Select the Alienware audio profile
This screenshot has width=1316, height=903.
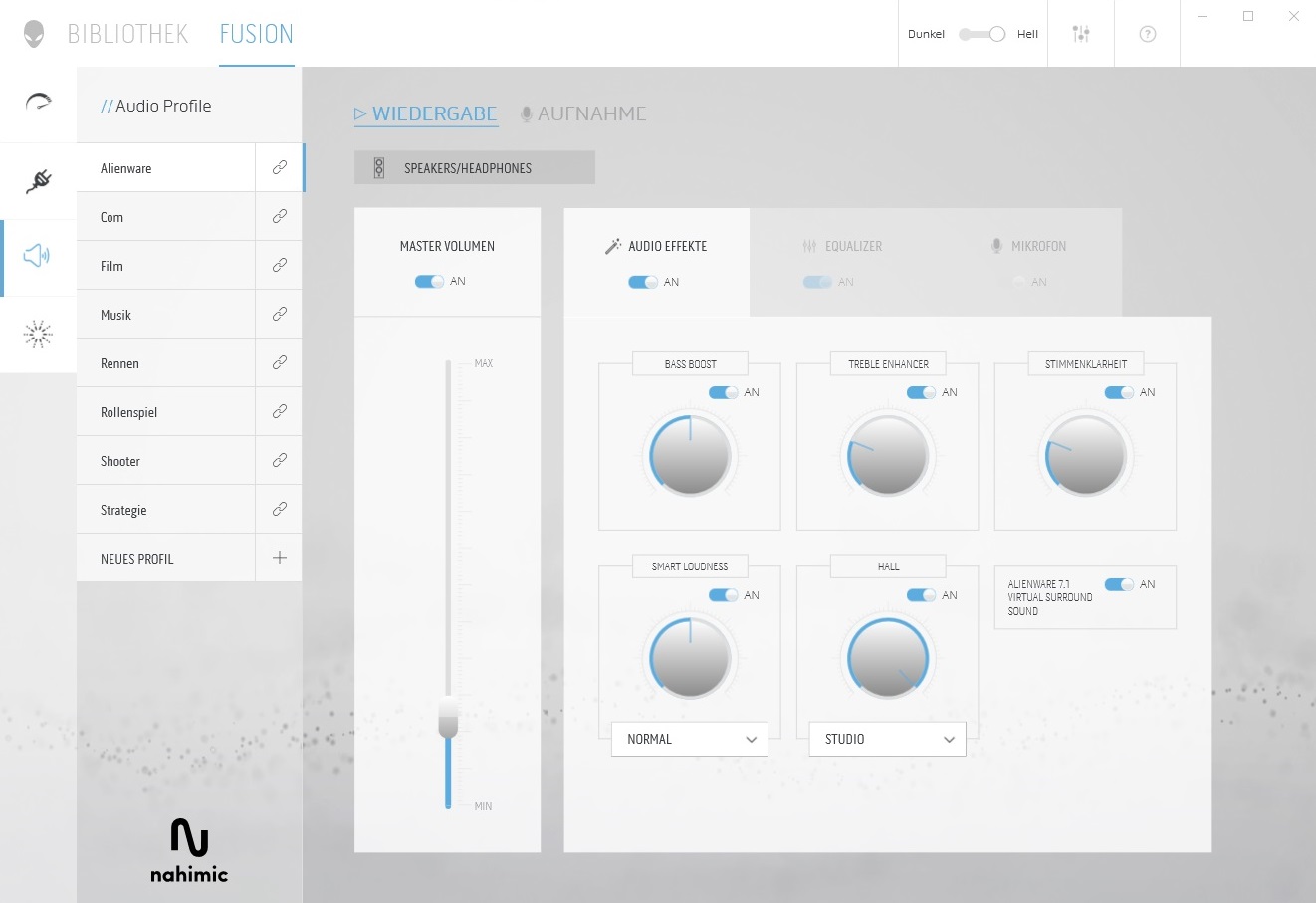point(165,167)
